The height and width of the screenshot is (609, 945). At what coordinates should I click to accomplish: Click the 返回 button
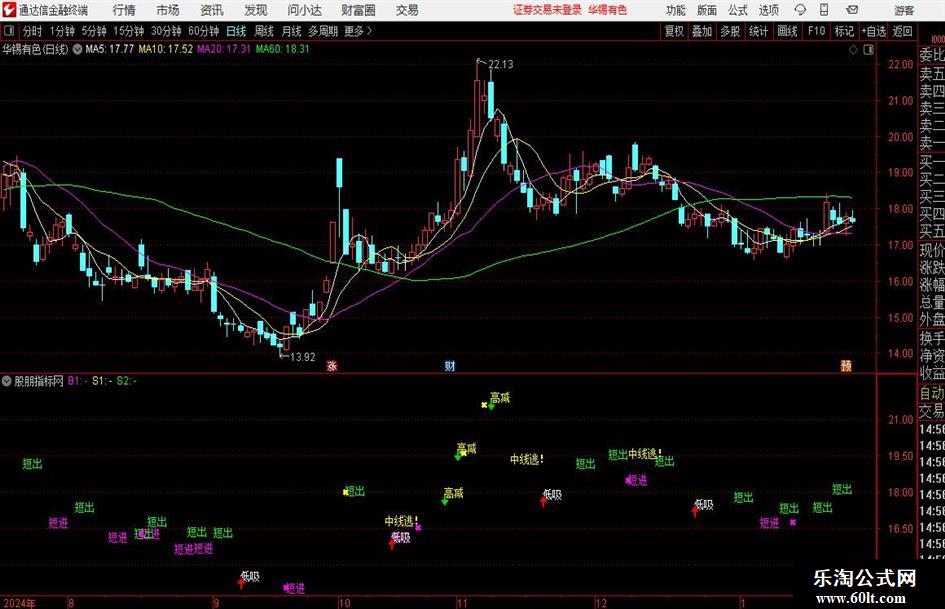902,31
